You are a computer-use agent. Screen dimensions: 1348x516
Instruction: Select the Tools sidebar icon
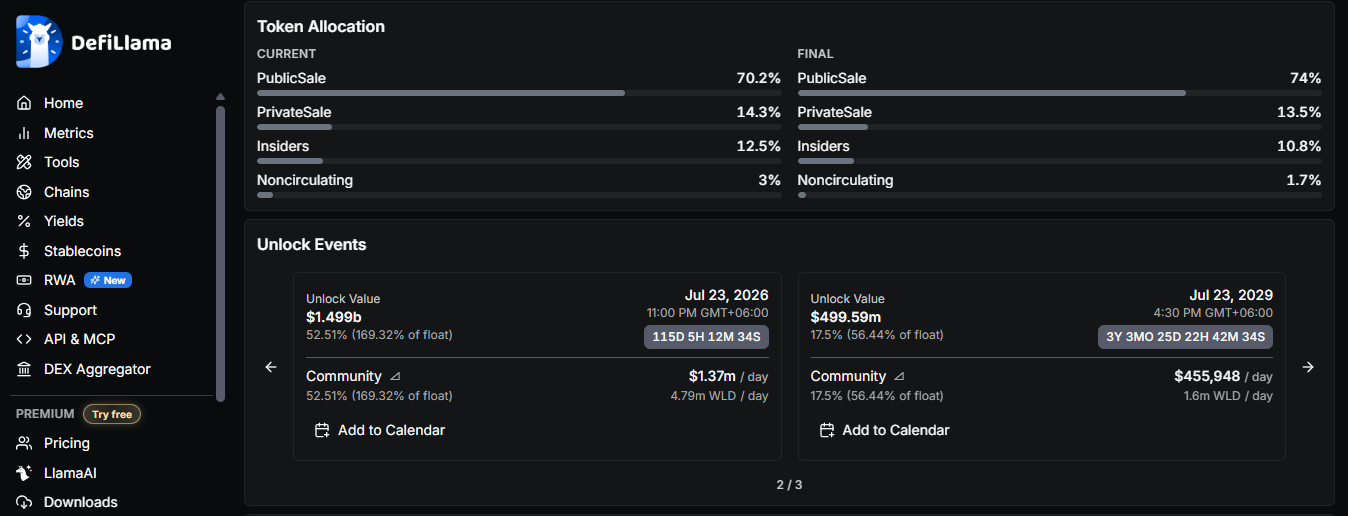(x=25, y=162)
